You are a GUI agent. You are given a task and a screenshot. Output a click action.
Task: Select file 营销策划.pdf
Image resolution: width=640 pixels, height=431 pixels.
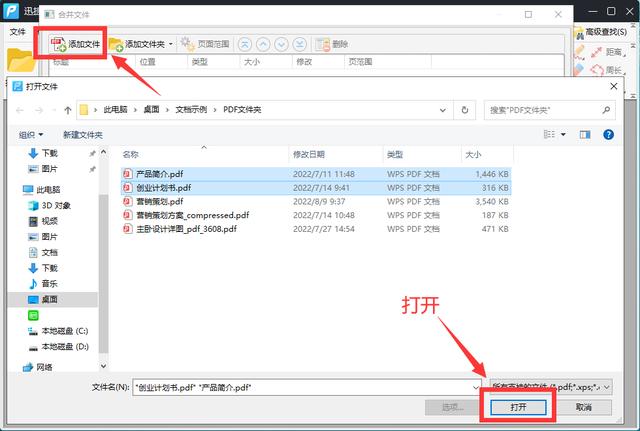316,202
